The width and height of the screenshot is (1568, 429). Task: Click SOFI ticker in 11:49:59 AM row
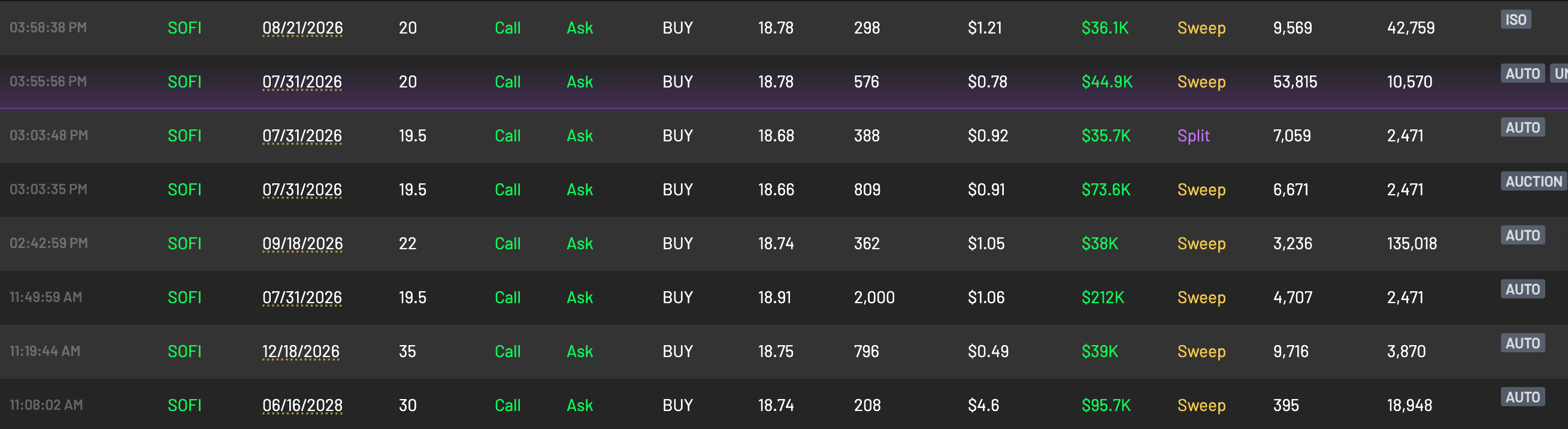[184, 298]
